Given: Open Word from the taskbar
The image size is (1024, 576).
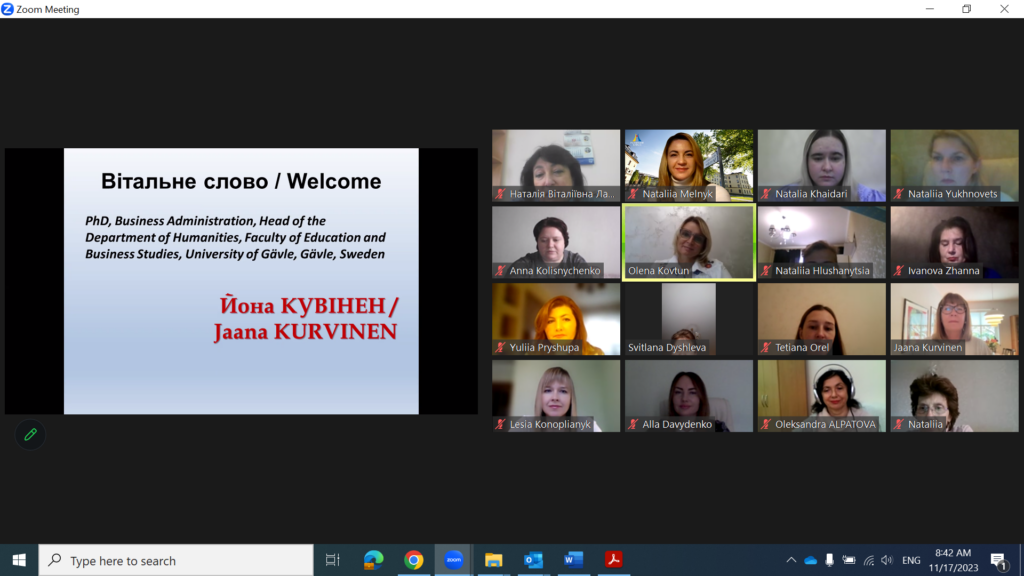Looking at the screenshot, I should click(573, 560).
